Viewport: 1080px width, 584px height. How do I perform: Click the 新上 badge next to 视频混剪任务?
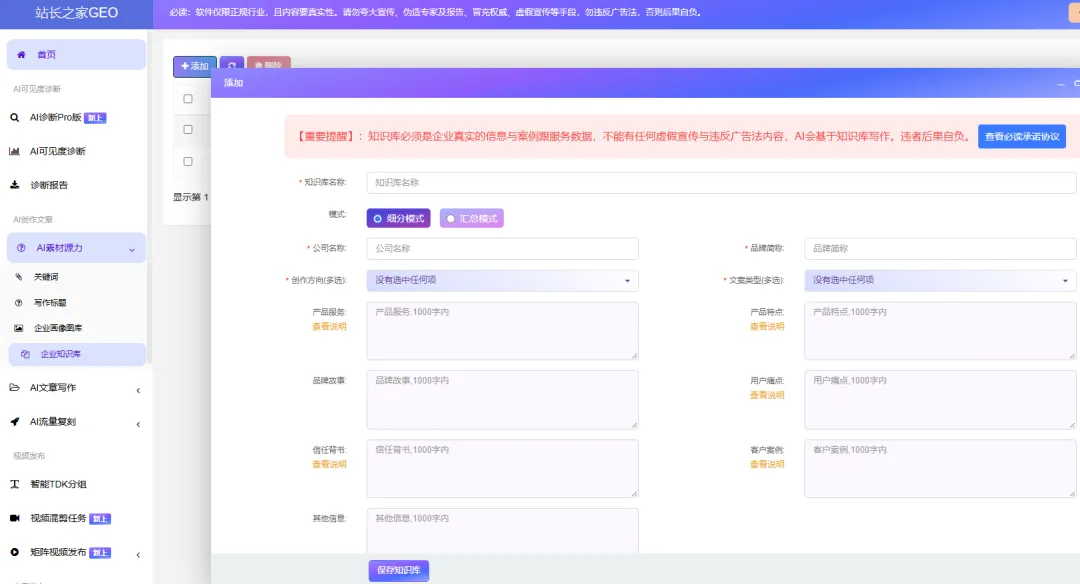pyautogui.click(x=100, y=519)
